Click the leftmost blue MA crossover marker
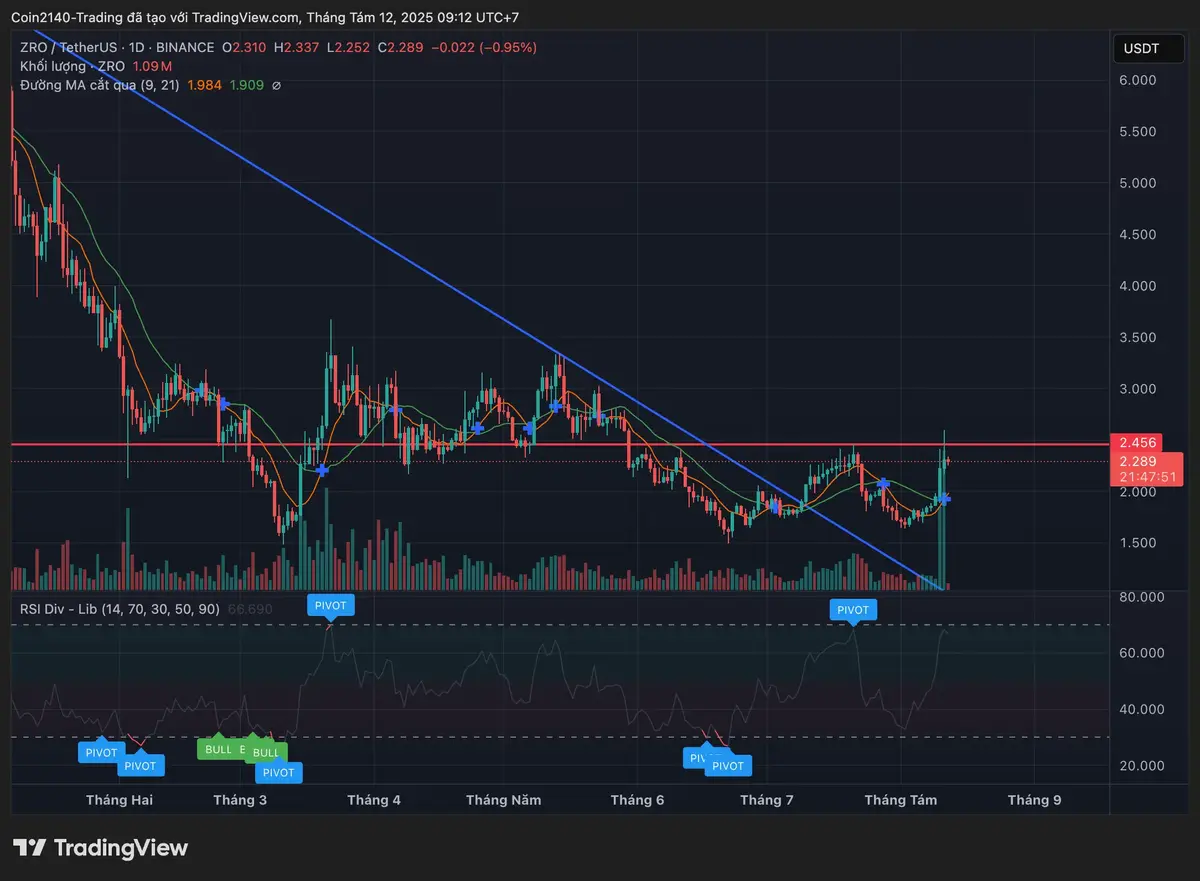The image size is (1200, 881). [x=223, y=403]
